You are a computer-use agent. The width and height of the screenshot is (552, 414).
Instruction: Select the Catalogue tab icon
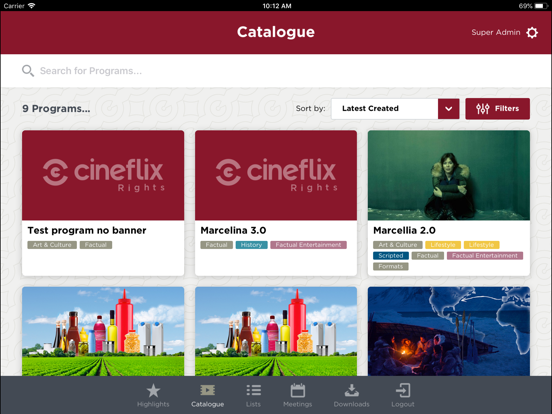coord(208,390)
